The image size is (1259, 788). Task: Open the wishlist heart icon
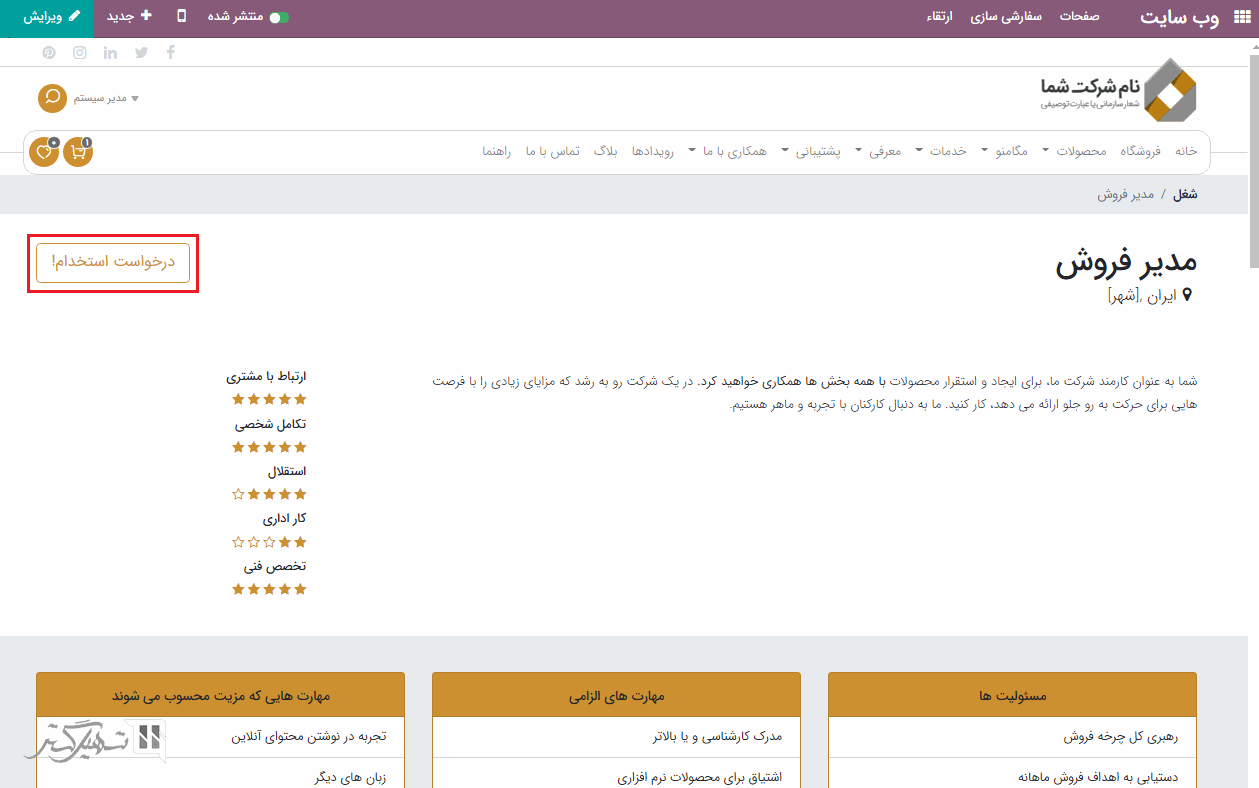pos(44,152)
